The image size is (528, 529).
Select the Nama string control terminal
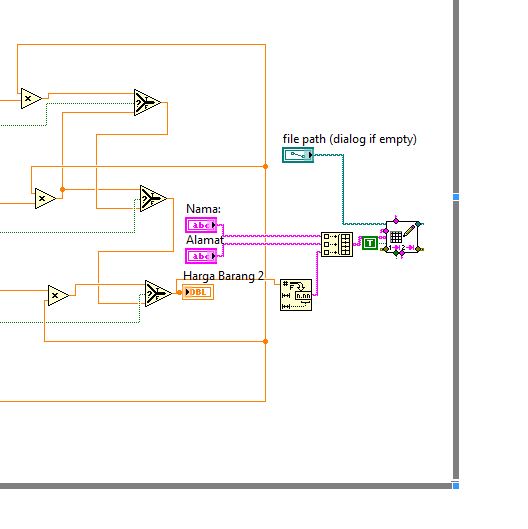point(201,225)
